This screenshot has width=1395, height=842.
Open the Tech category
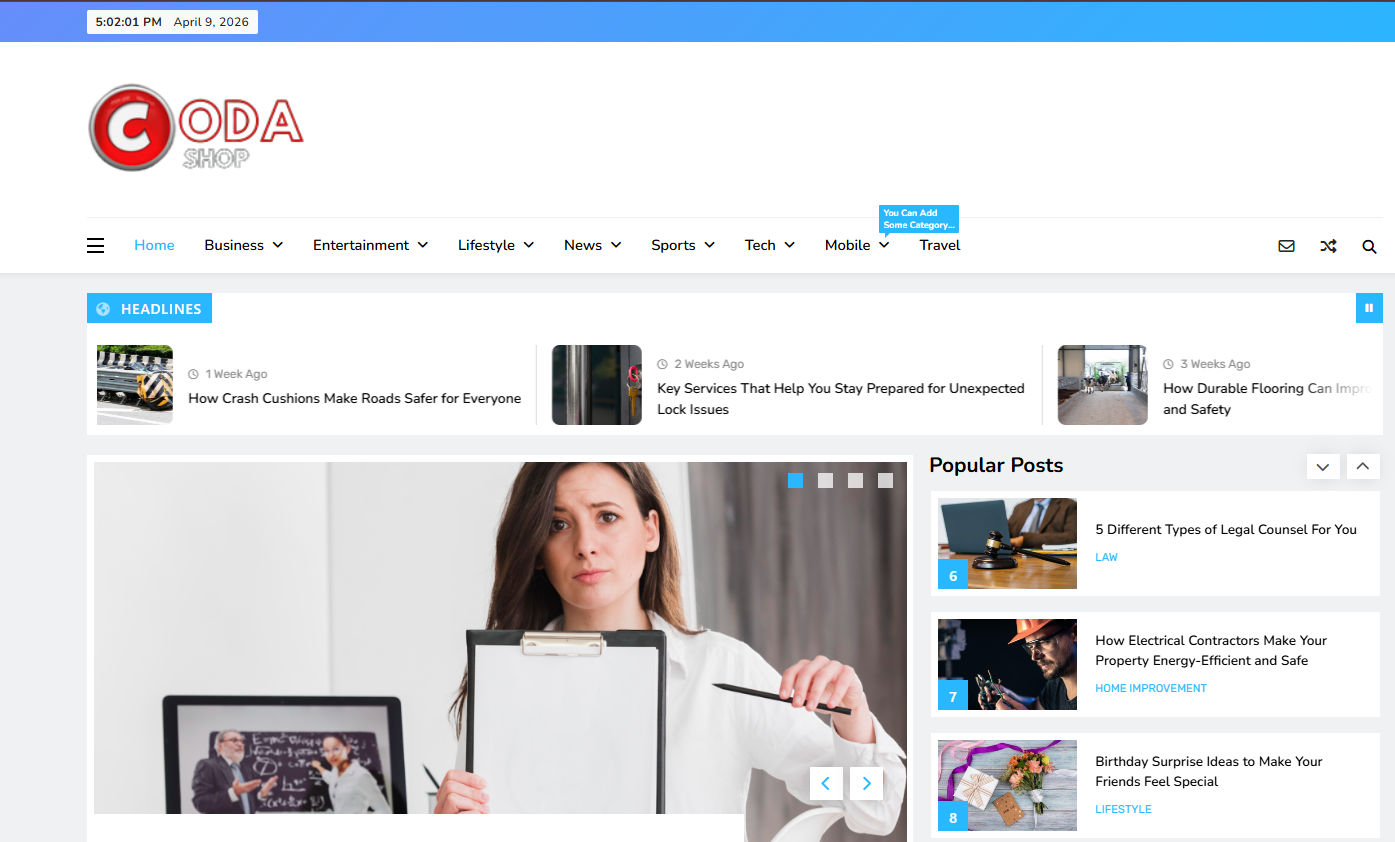click(x=760, y=245)
